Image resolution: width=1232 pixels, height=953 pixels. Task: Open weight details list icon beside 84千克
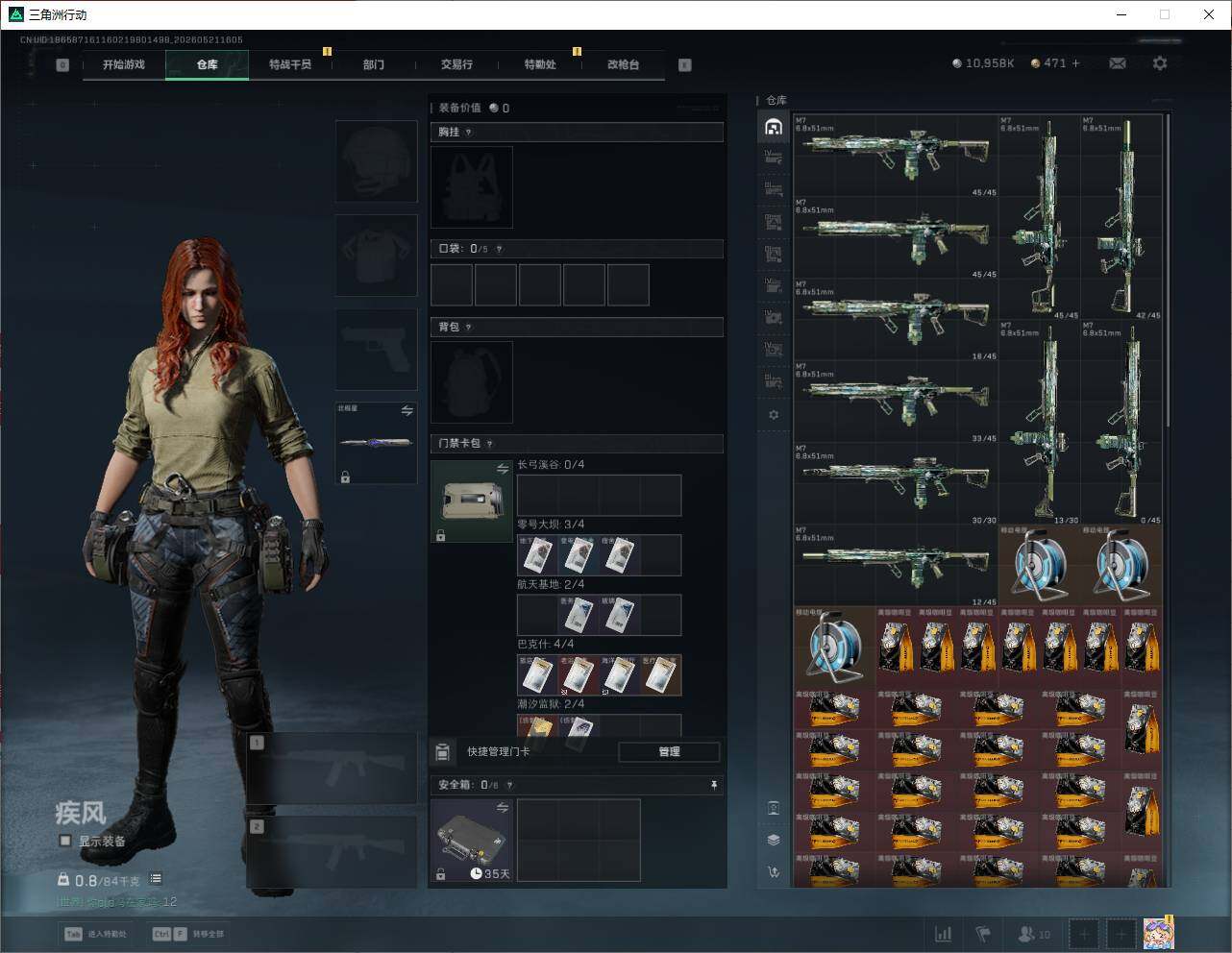156,879
